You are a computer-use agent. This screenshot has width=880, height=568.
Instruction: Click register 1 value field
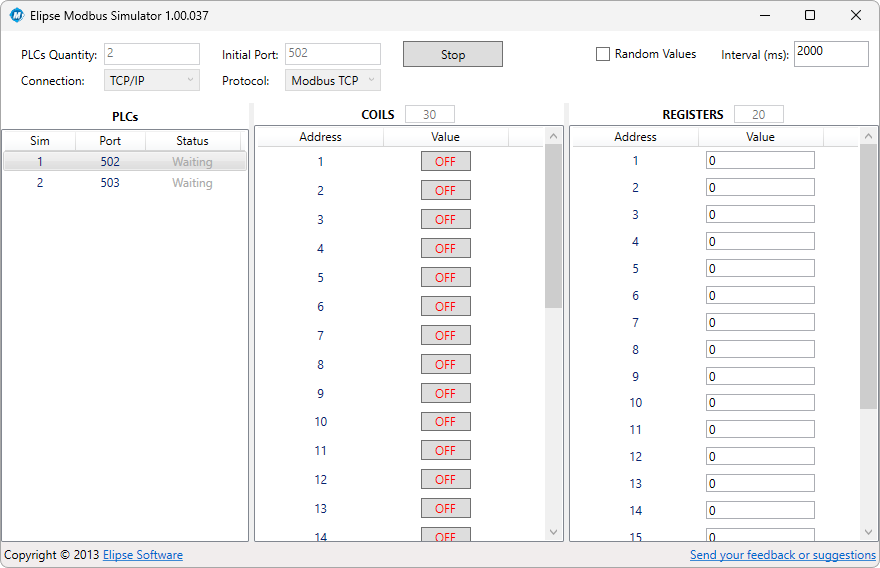pyautogui.click(x=760, y=160)
